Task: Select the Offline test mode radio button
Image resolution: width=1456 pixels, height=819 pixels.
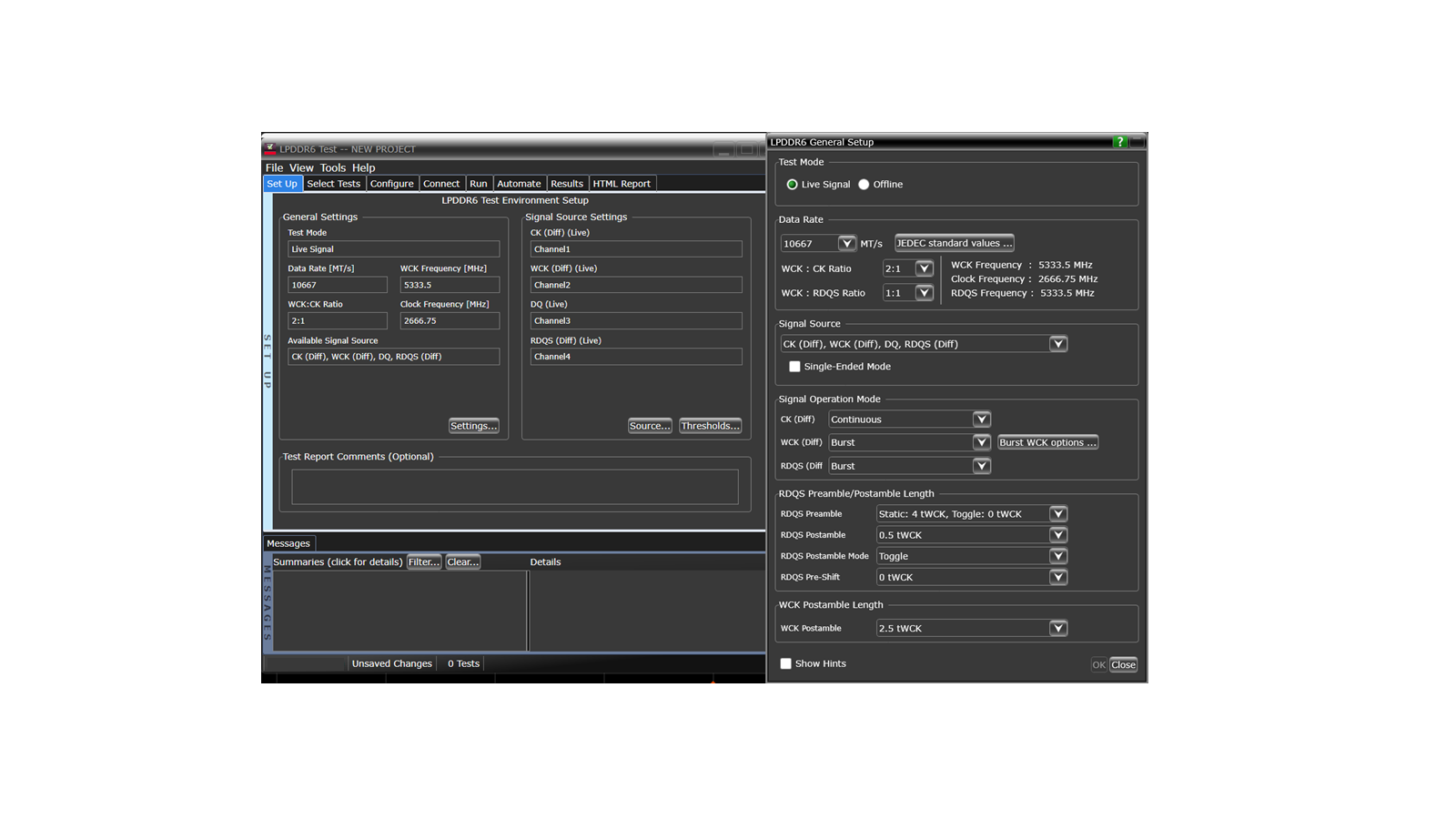Action: coord(865,184)
